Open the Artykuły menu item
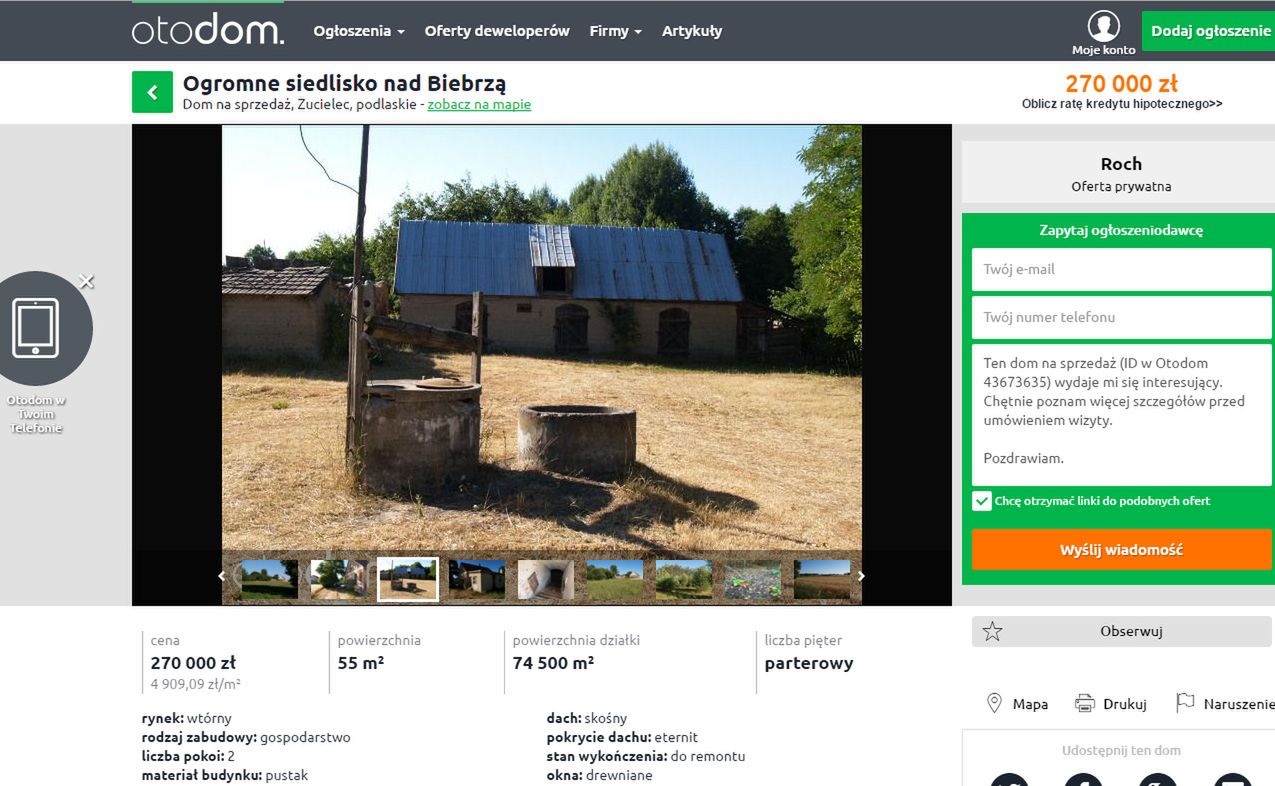 tap(692, 31)
